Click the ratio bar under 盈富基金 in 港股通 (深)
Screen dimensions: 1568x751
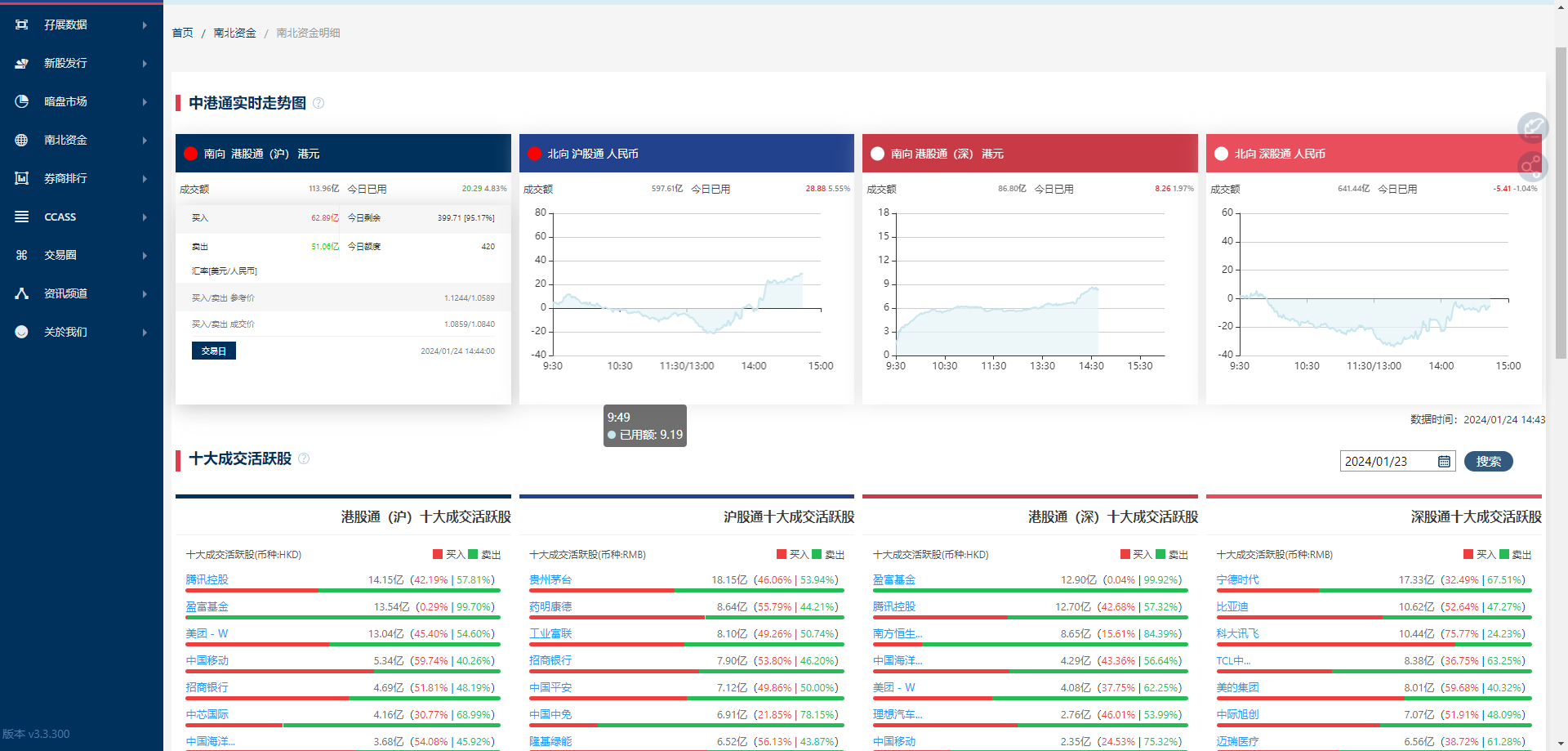coord(1031,590)
